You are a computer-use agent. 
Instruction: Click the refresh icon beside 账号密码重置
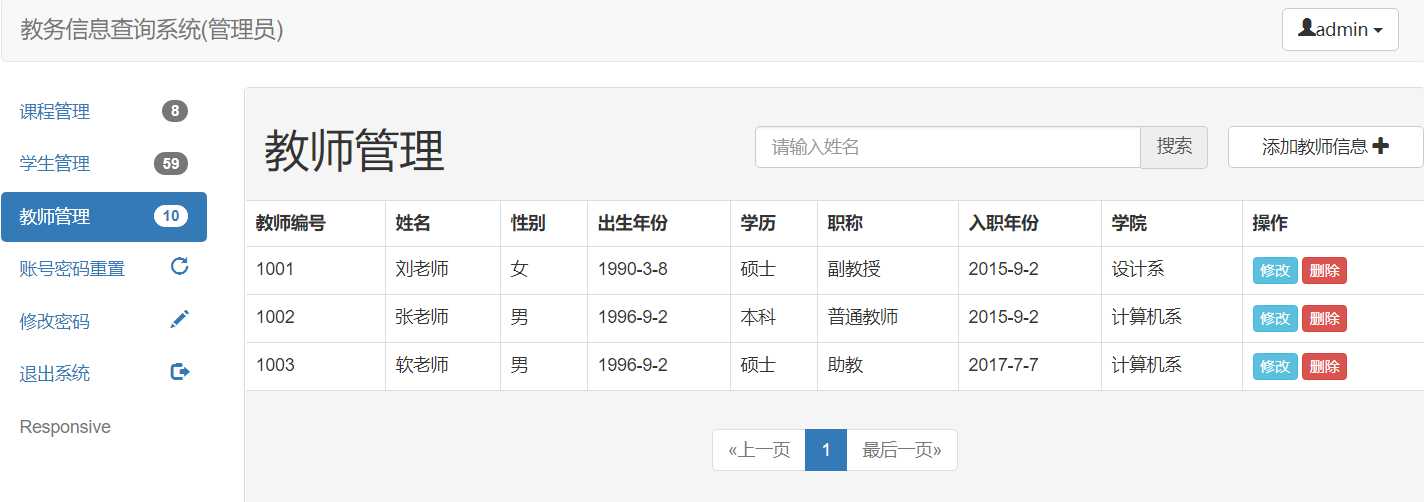coord(180,266)
